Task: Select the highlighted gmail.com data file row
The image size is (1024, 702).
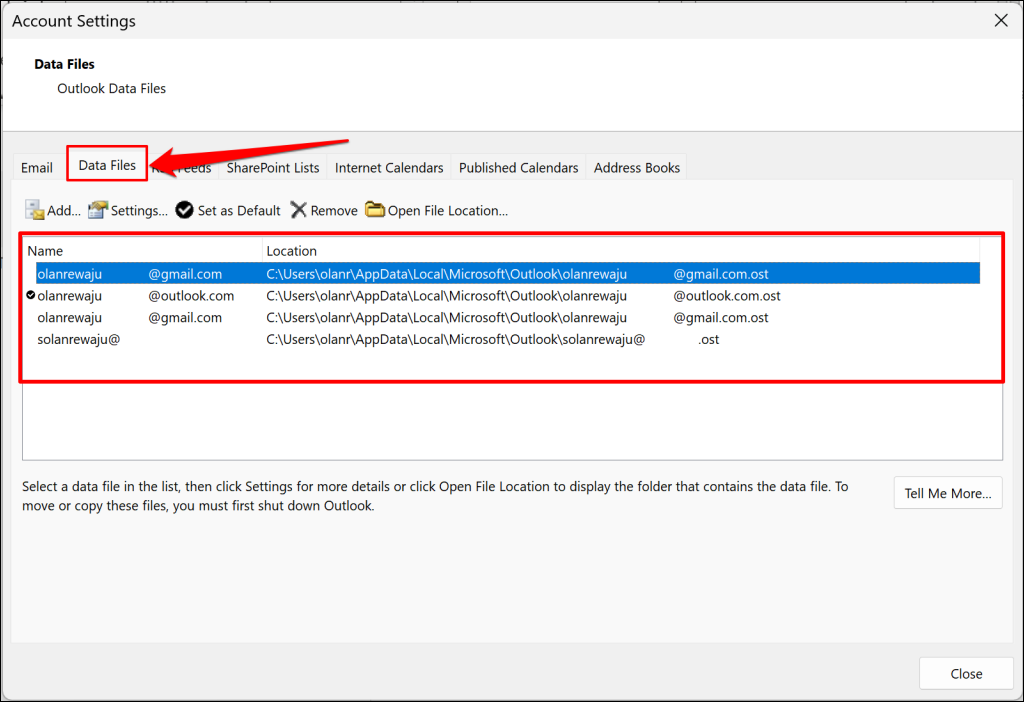Action: (400, 273)
